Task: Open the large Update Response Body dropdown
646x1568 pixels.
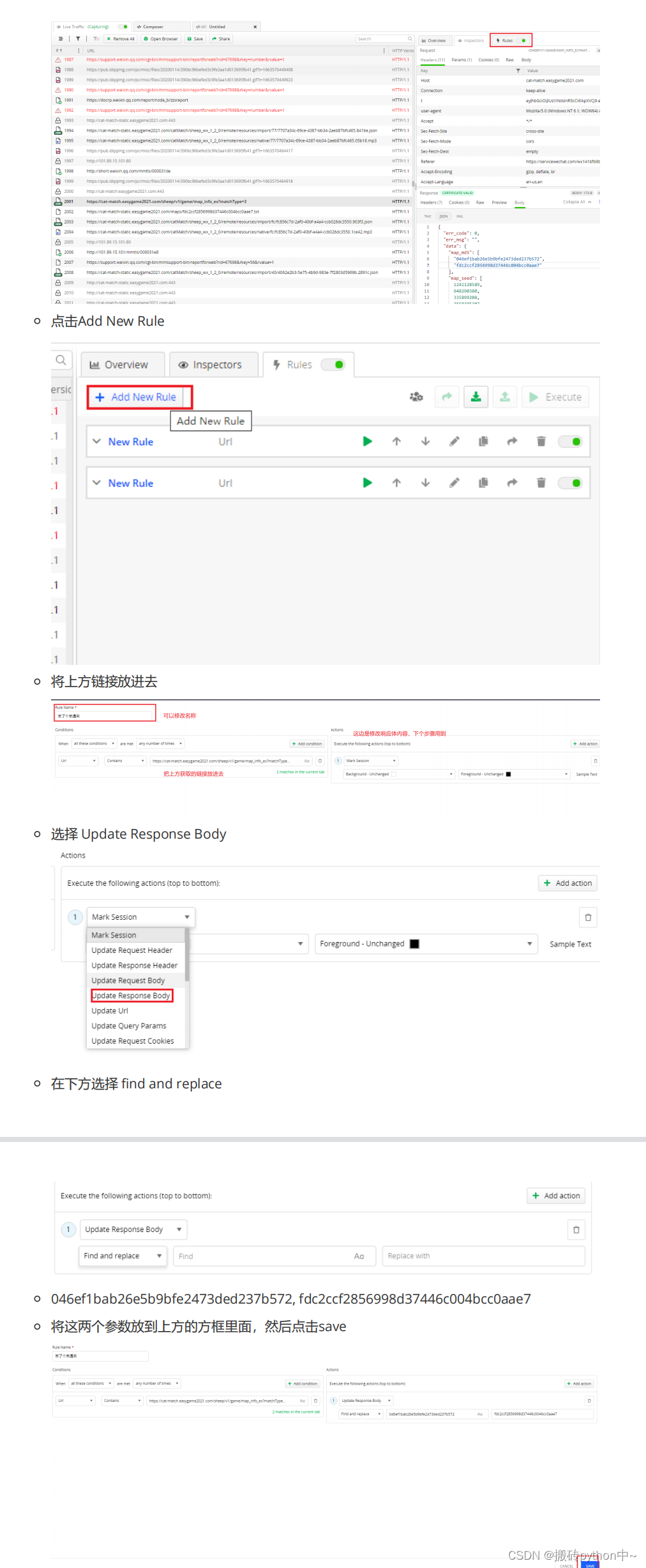Action: coord(133,1229)
